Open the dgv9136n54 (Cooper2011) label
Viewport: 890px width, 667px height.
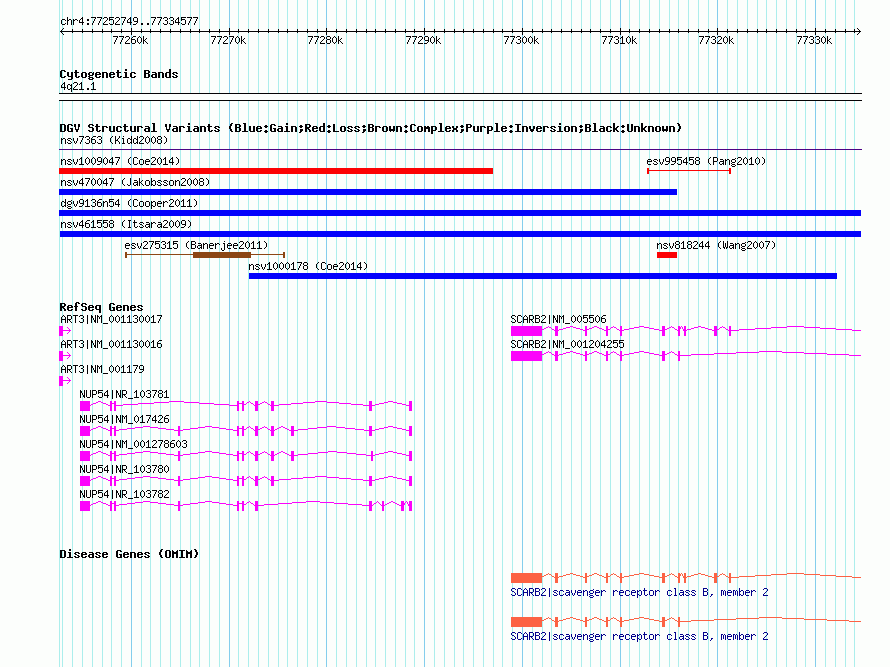point(129,203)
